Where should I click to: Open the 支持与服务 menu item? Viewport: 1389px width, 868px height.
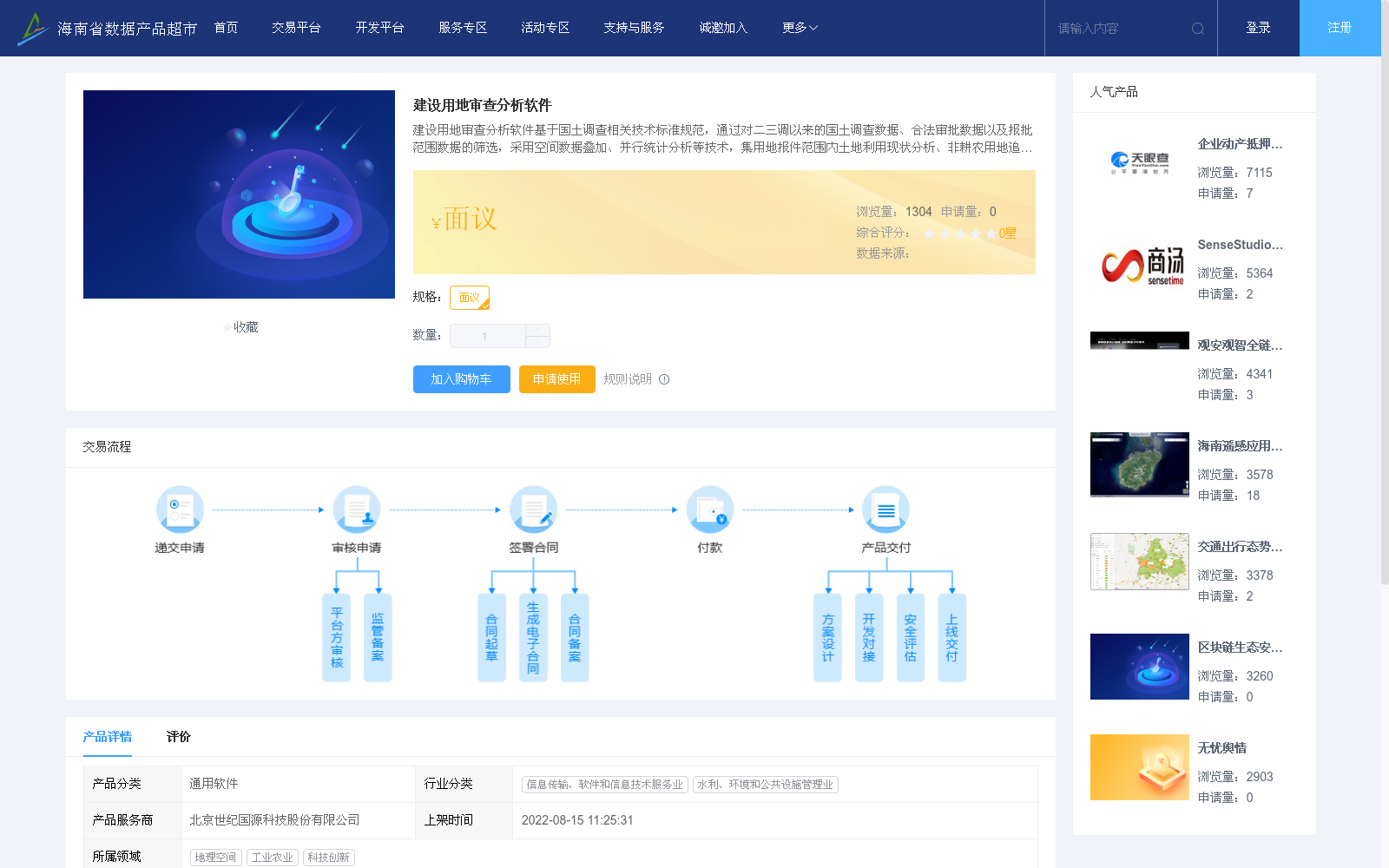point(634,28)
